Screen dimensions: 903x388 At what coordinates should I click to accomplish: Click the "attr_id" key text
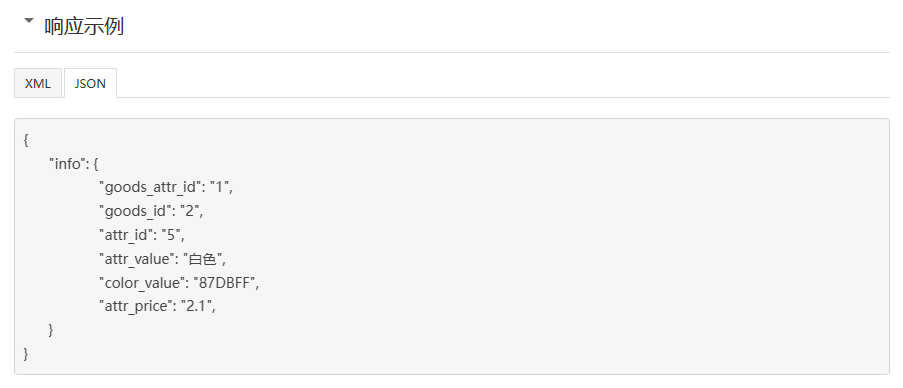127,235
